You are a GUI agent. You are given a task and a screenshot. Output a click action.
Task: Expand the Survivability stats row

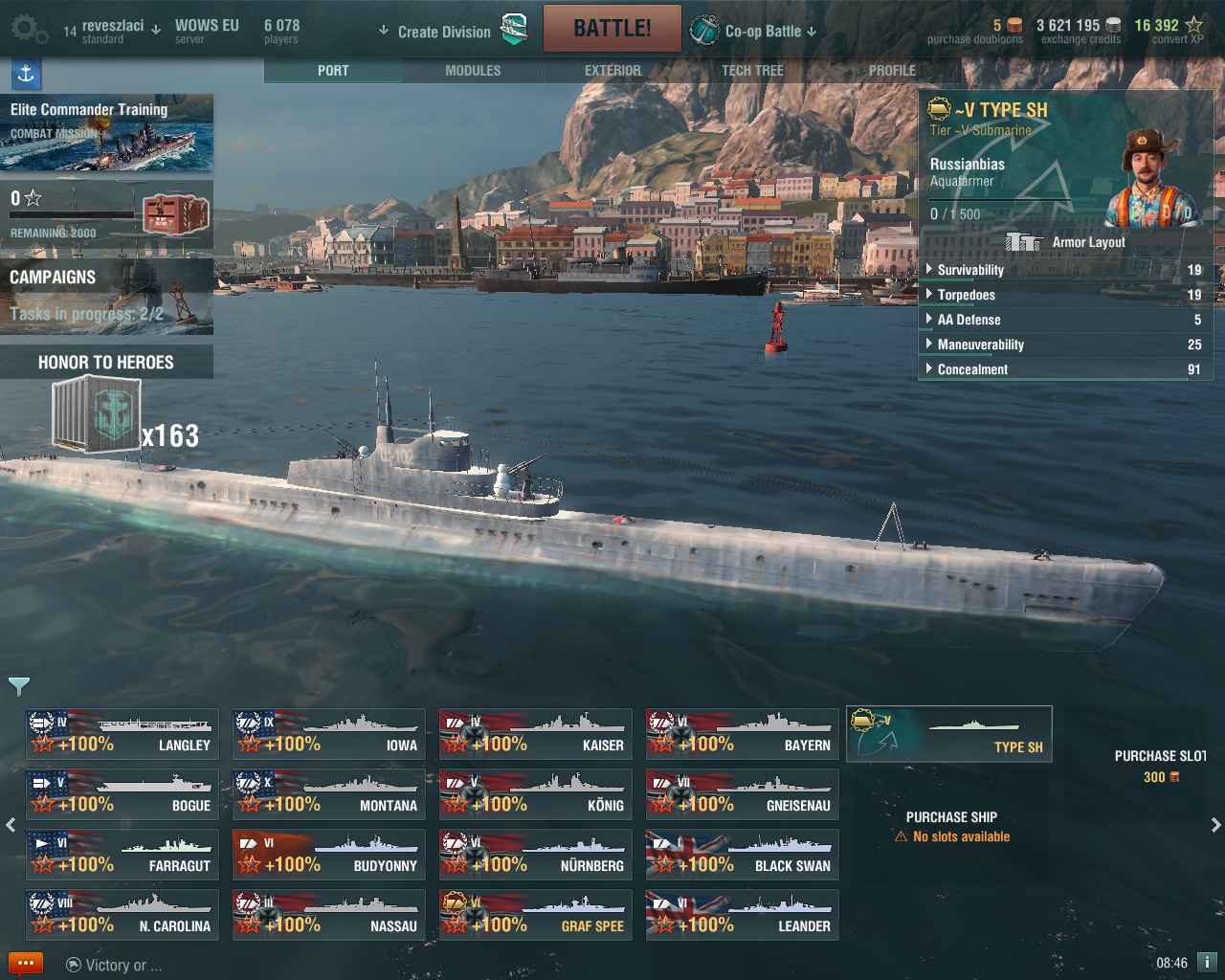point(1064,270)
